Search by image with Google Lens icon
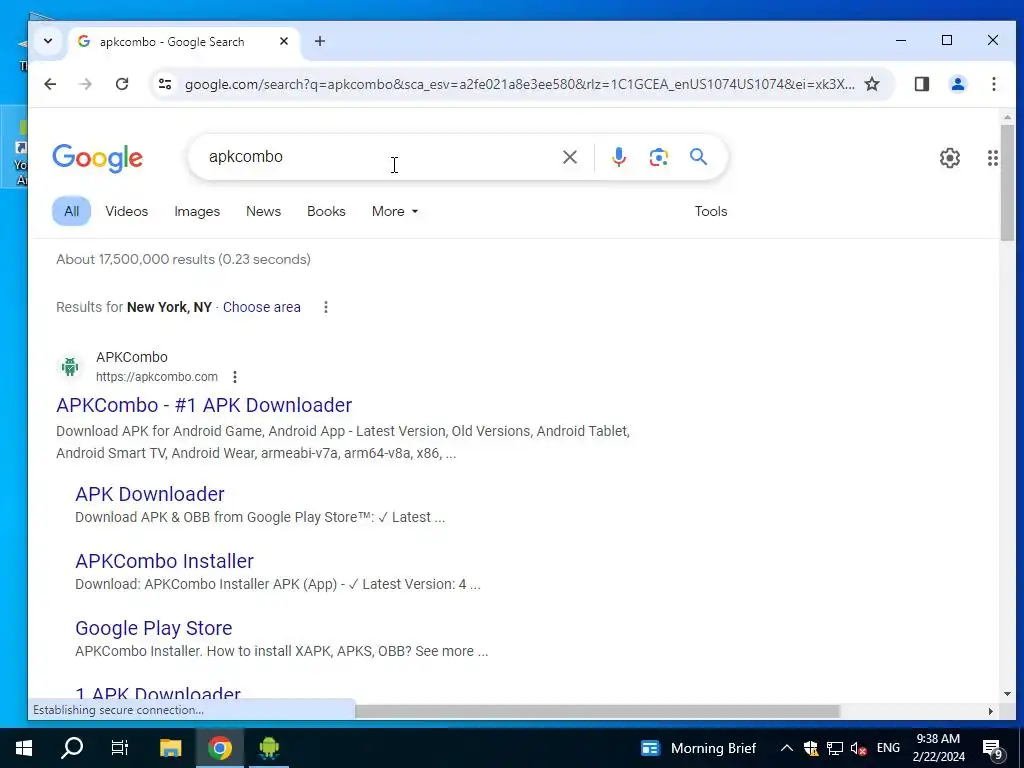The height and width of the screenshot is (768, 1024). click(658, 157)
